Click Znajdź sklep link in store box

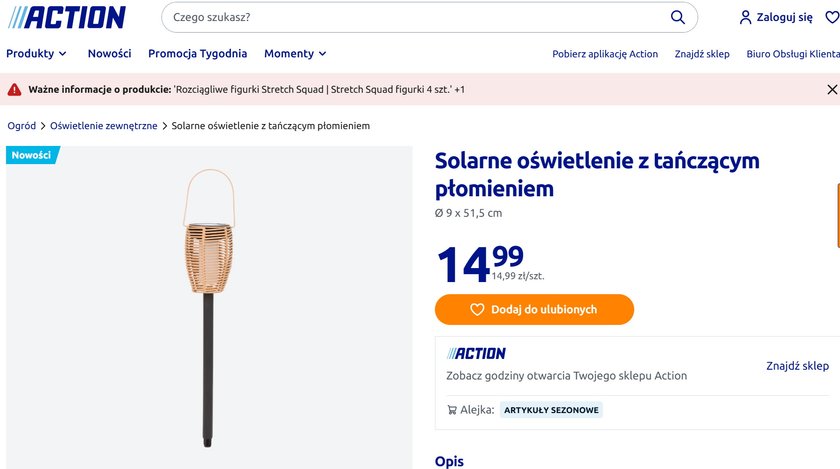click(797, 366)
